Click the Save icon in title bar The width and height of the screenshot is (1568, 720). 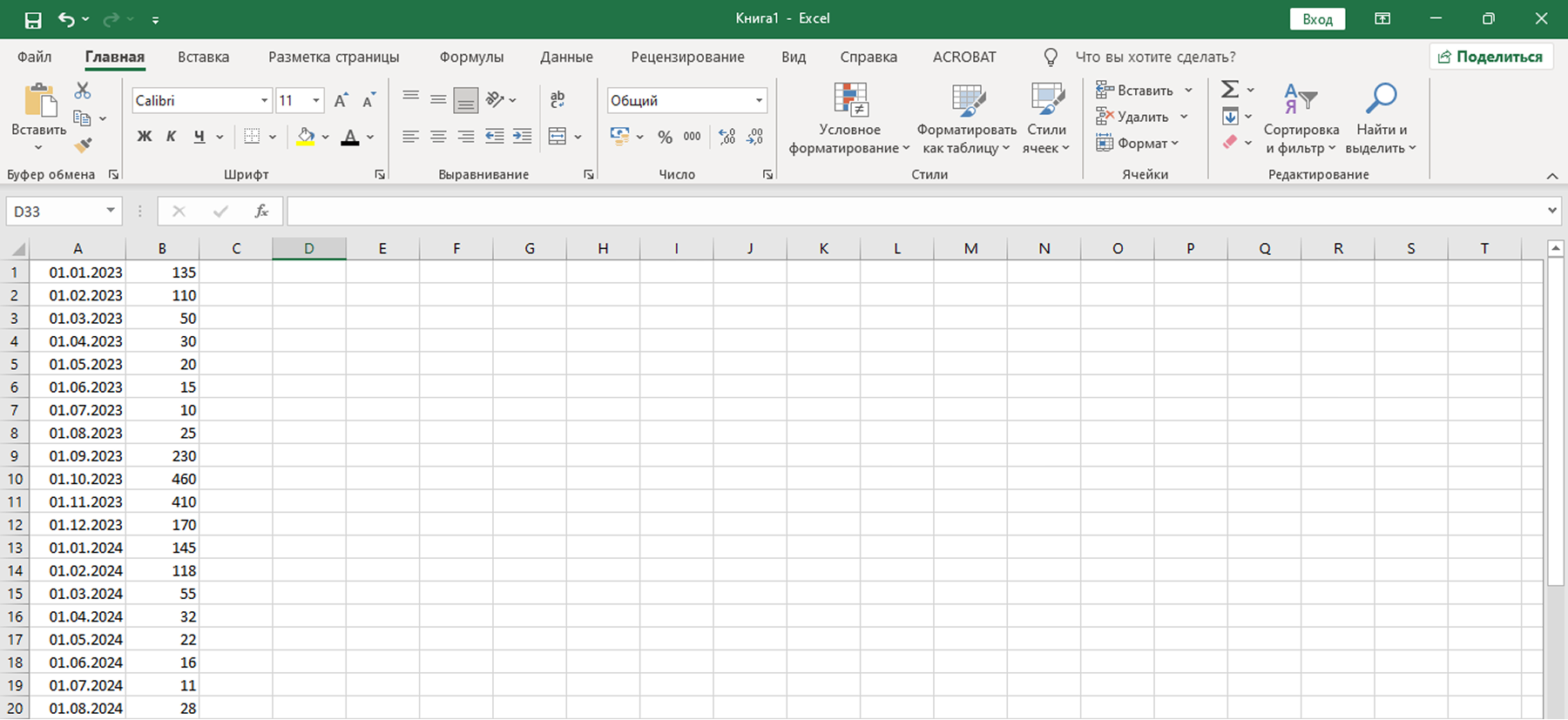coord(33,19)
